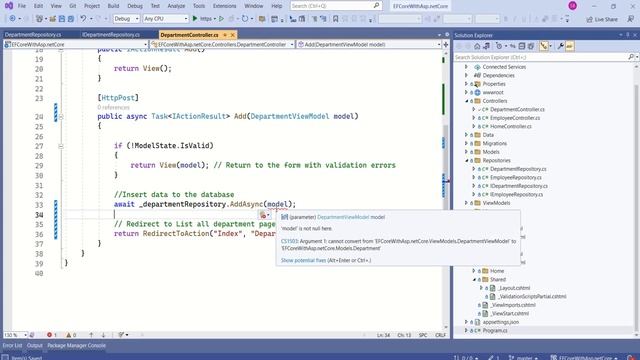This screenshot has width=640, height=360.
Task: Collapse the Add method outlining toggle
Action: [61, 117]
